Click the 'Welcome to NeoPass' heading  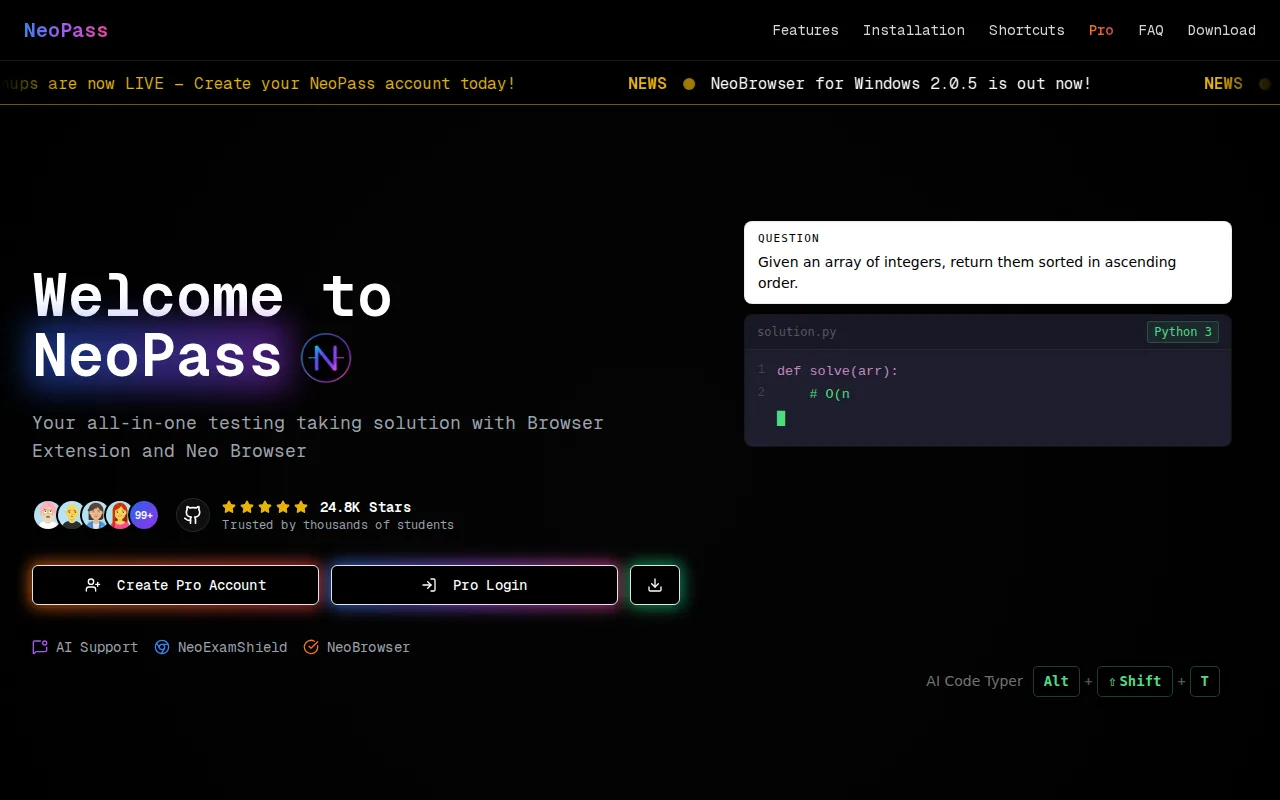pyautogui.click(x=212, y=326)
